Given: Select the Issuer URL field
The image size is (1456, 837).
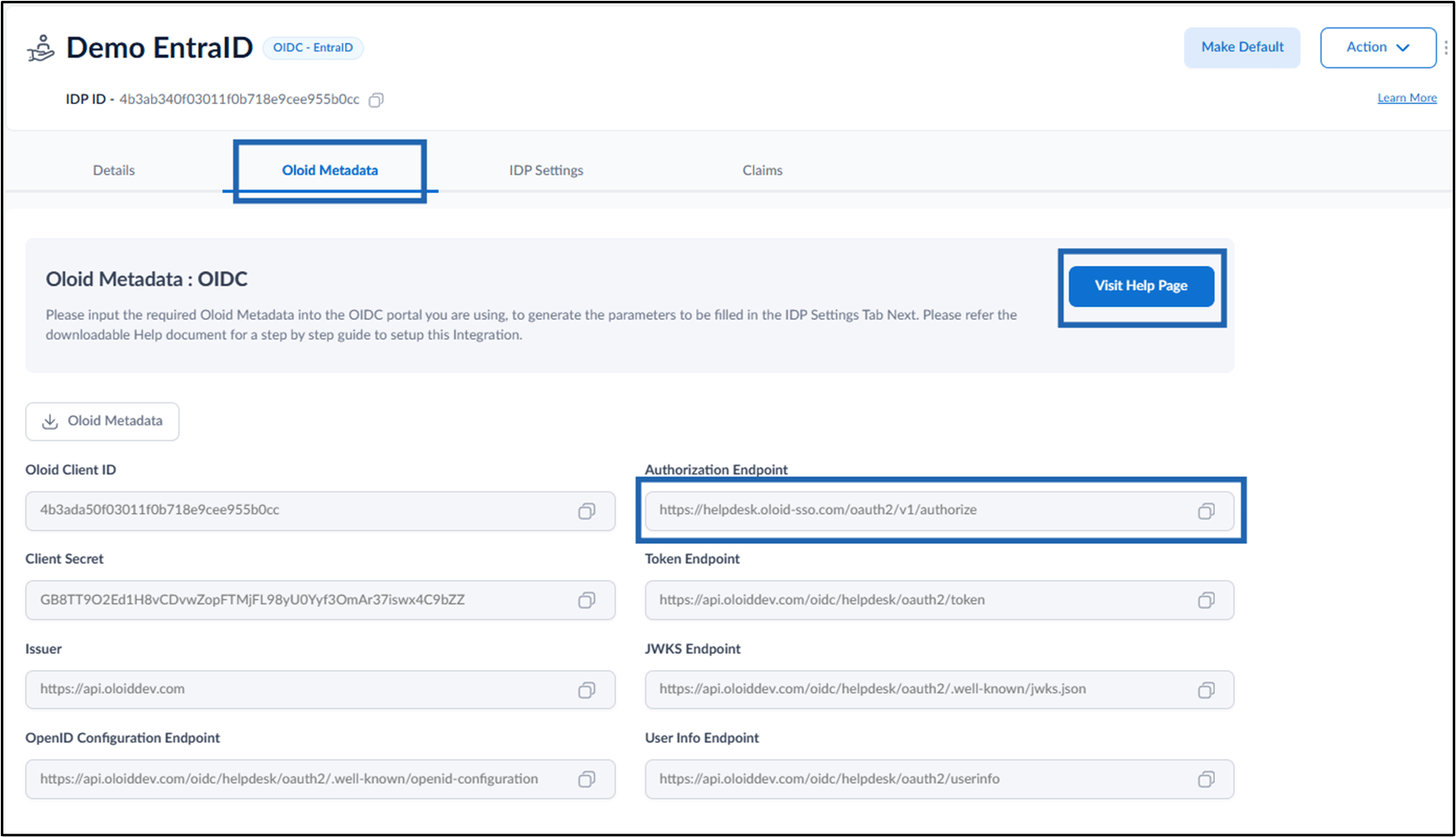Looking at the screenshot, I should tap(320, 689).
